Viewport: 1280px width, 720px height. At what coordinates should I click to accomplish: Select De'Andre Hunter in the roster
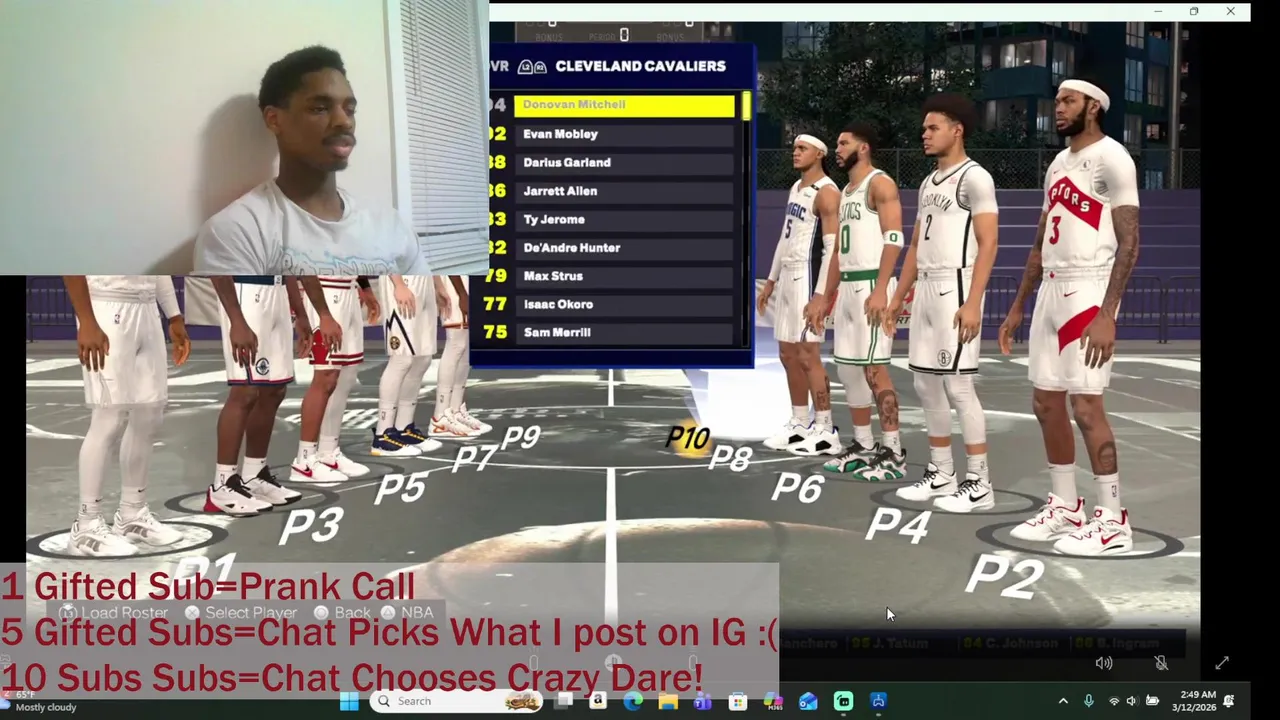[624, 248]
